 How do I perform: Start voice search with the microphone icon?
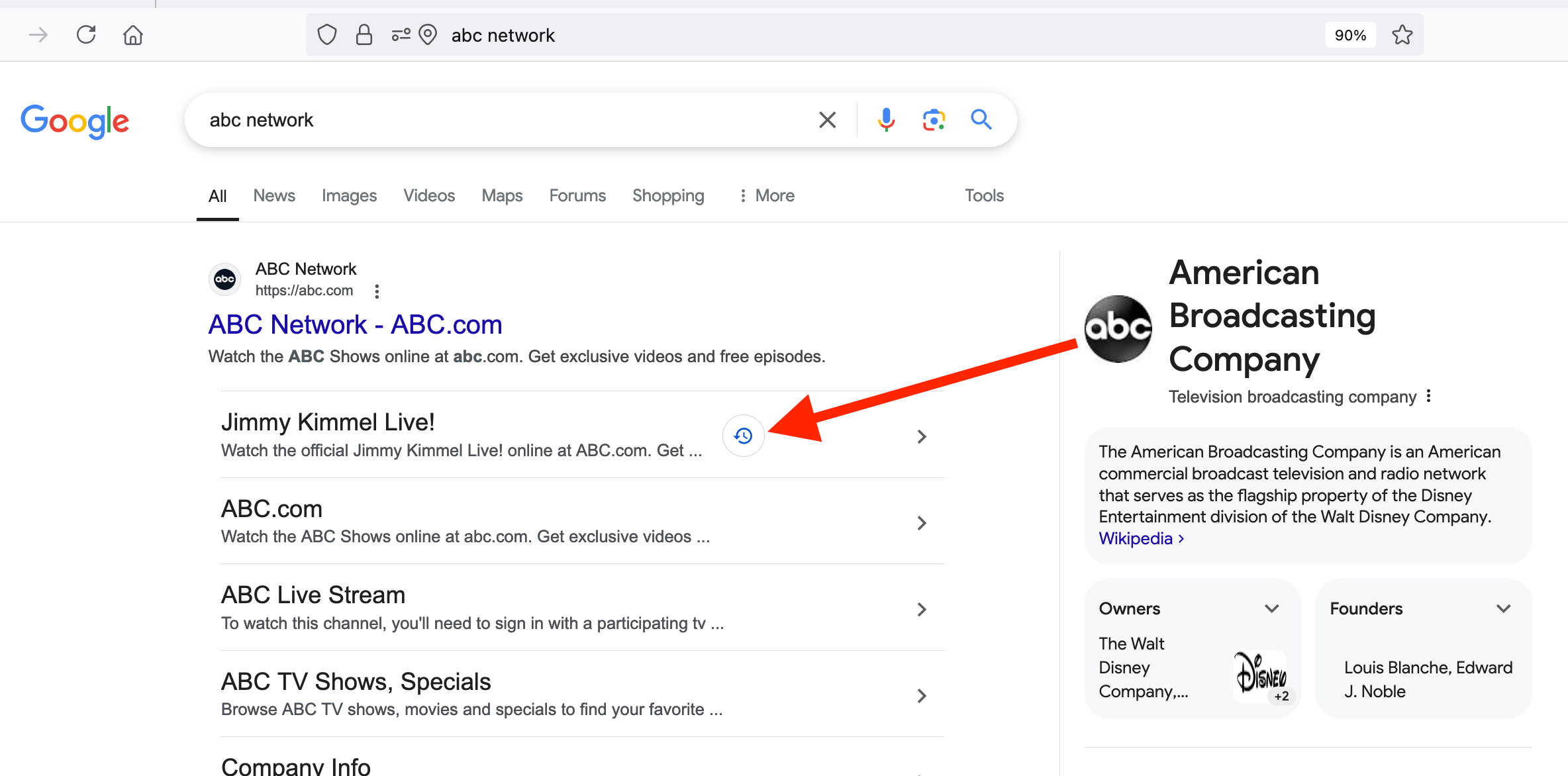pyautogui.click(x=886, y=120)
